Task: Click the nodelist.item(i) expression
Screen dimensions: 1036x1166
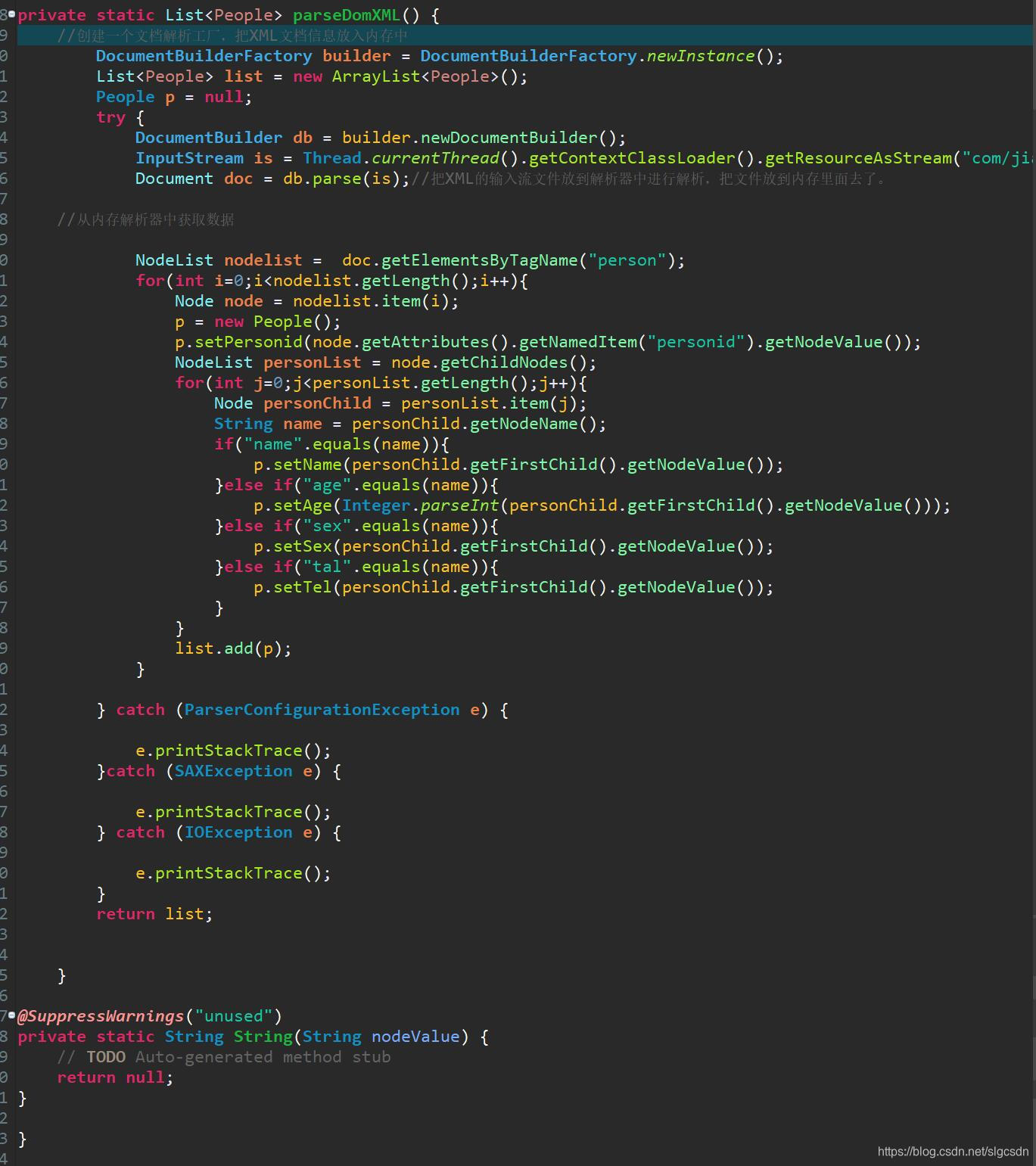Action: click(371, 301)
